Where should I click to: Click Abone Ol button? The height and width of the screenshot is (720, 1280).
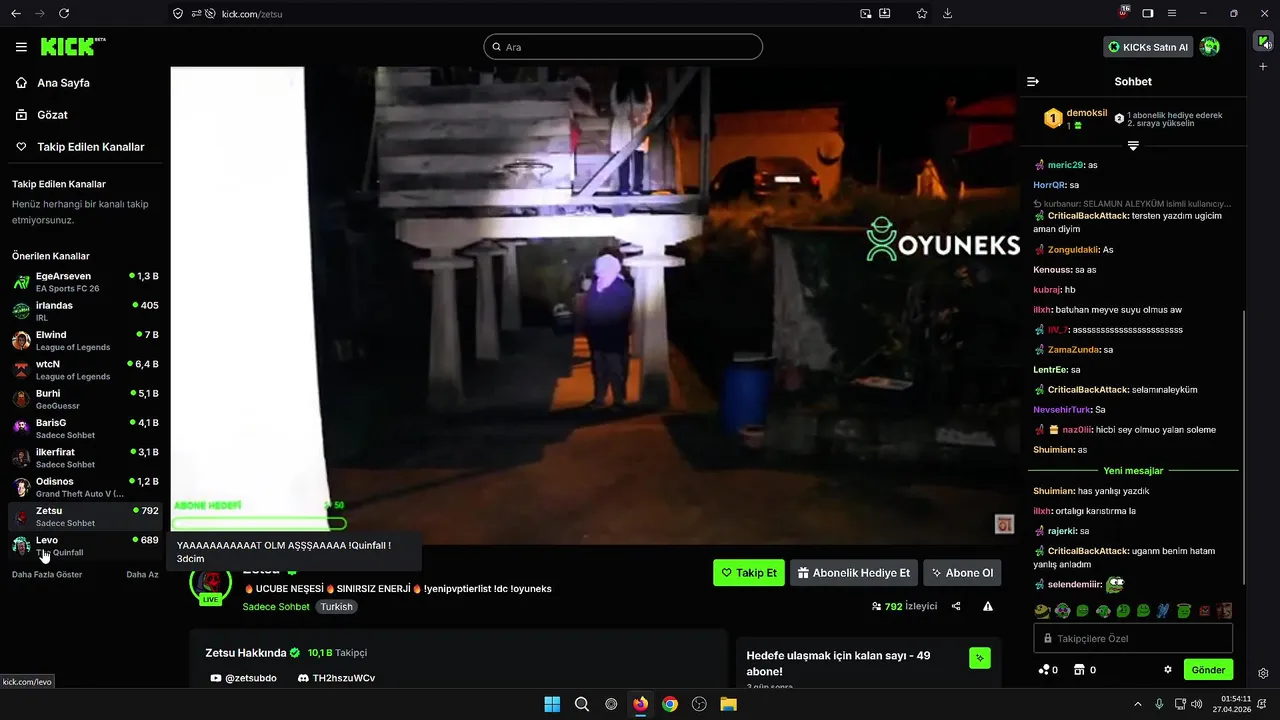tap(962, 573)
